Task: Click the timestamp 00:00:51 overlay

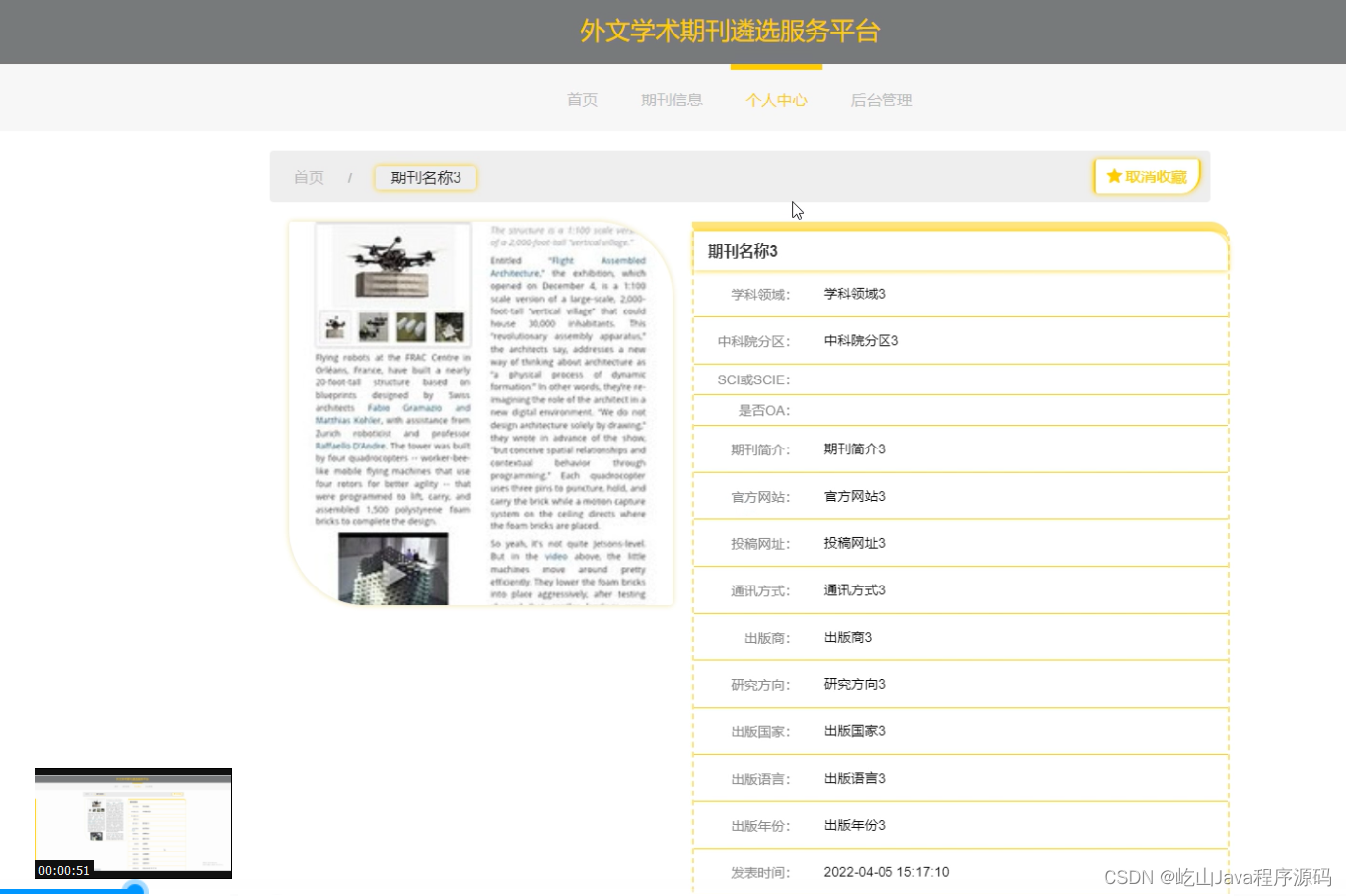Action: pyautogui.click(x=63, y=871)
